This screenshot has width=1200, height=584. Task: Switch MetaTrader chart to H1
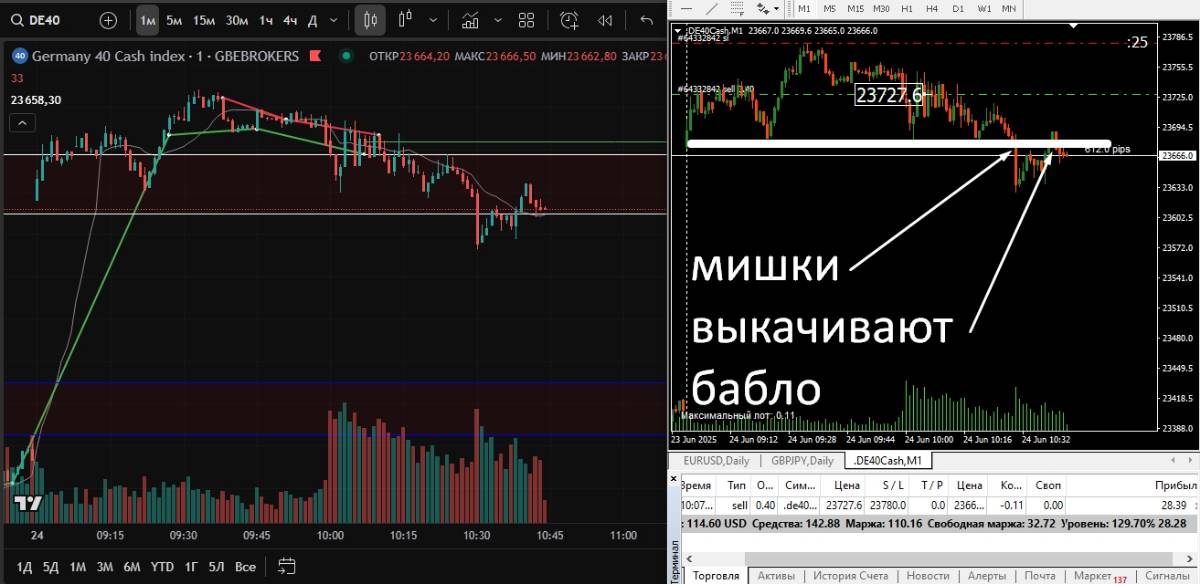click(908, 8)
